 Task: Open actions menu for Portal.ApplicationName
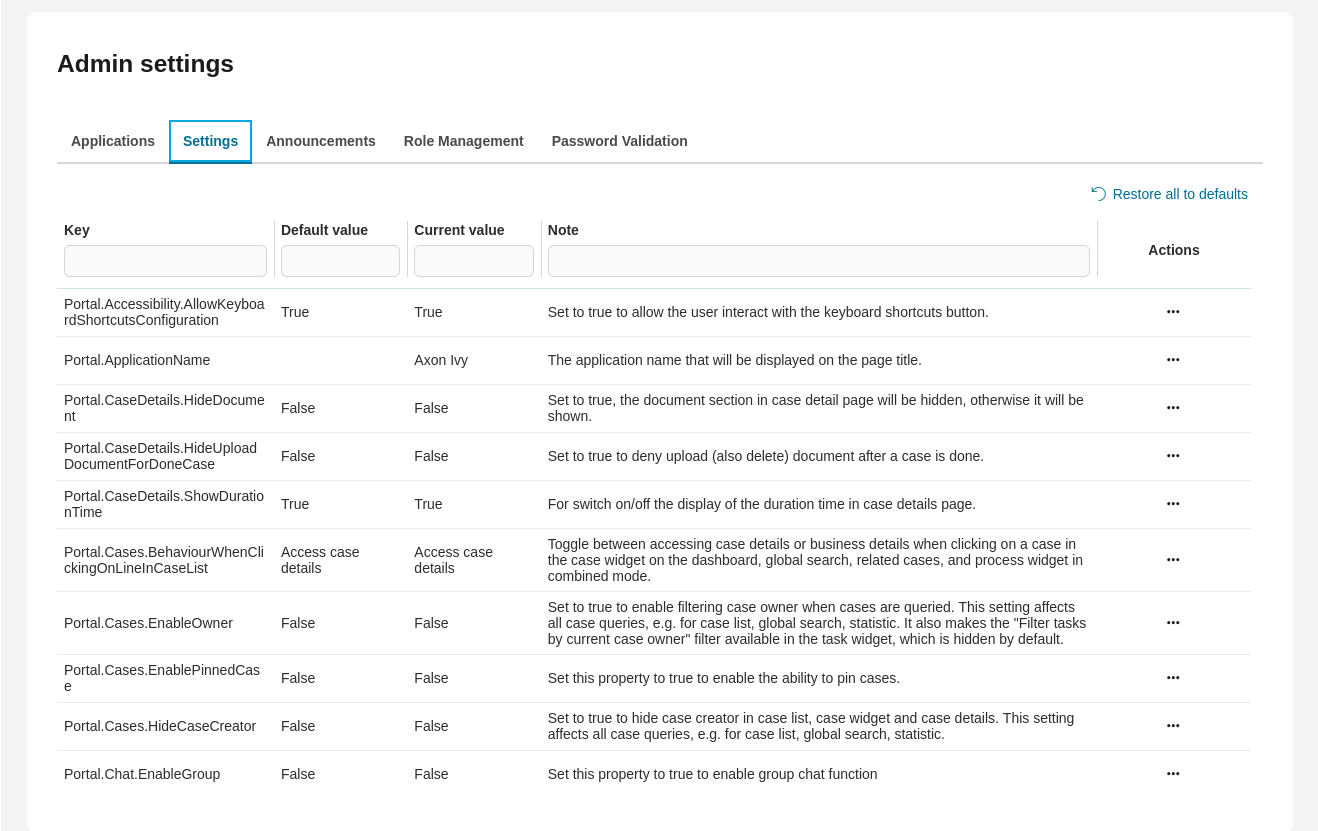pyautogui.click(x=1172, y=359)
